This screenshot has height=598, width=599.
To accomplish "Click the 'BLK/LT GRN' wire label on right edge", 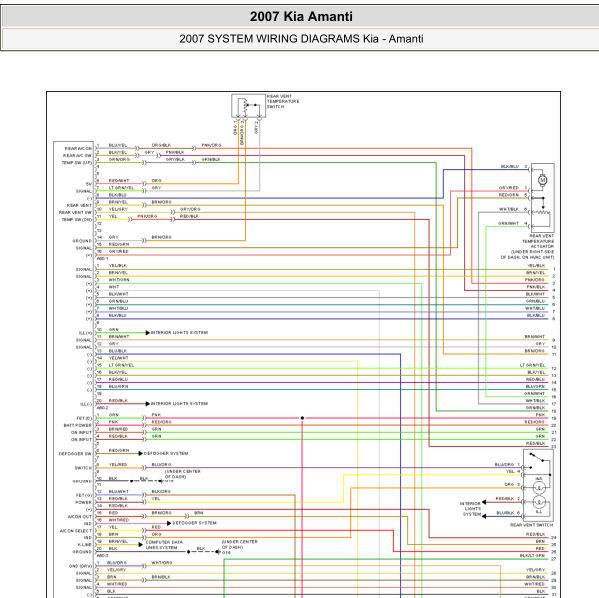I will pyautogui.click(x=532, y=555).
